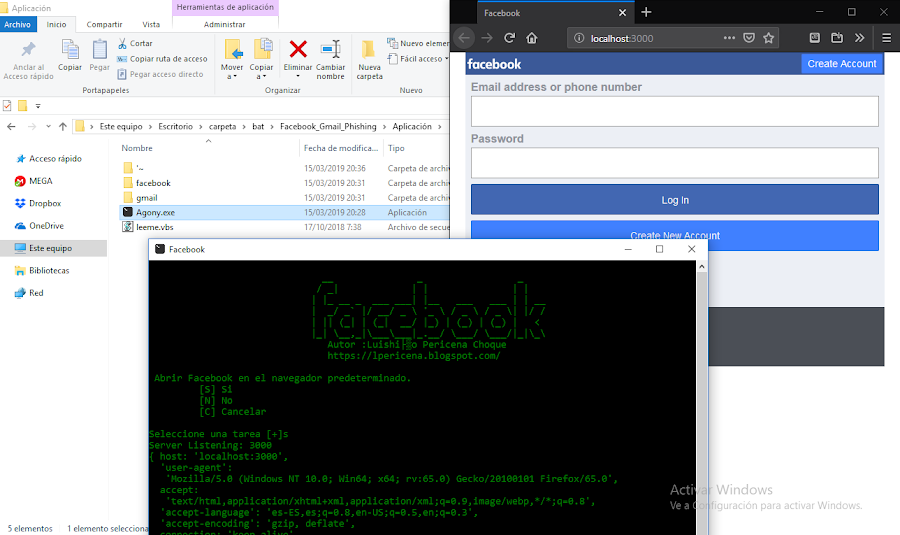This screenshot has width=900, height=535.
Task: Open a new Firefox tab
Action: (646, 12)
